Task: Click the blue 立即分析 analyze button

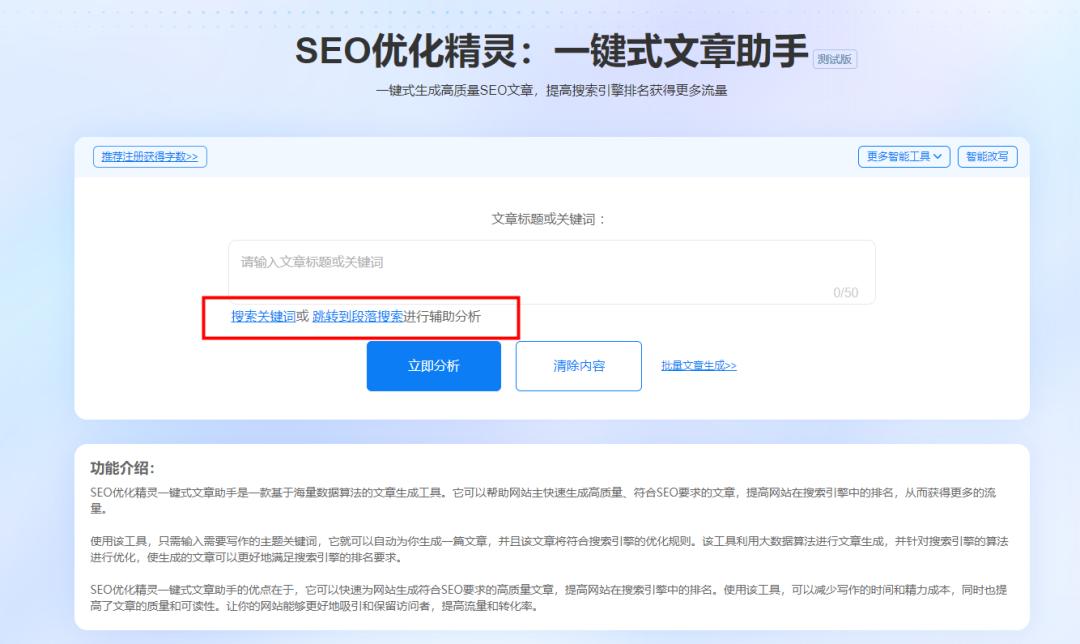Action: (x=434, y=365)
